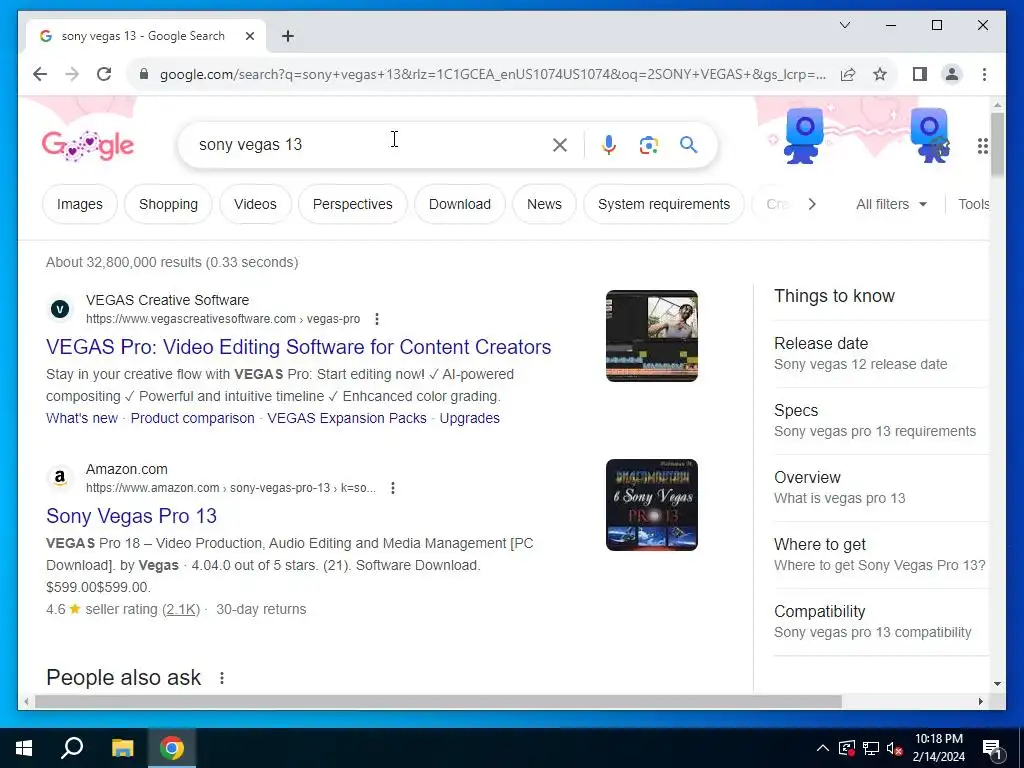Click the VEGAS Creative Software favicon
Screen dimensions: 1024x768
click(x=60, y=310)
